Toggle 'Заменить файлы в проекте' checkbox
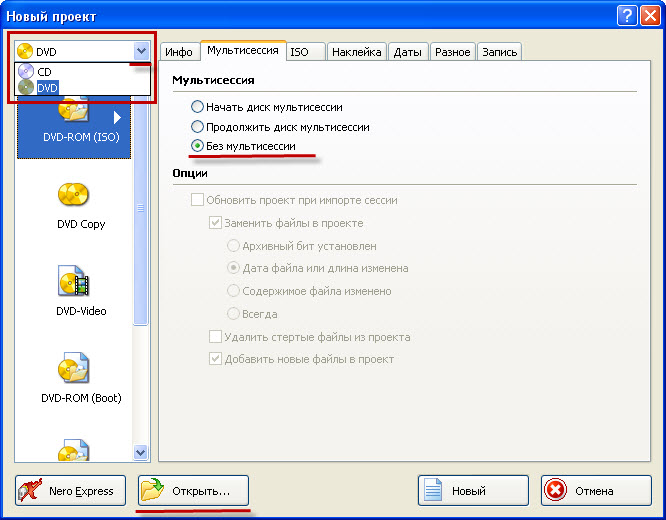This screenshot has height=520, width=666. 215,223
